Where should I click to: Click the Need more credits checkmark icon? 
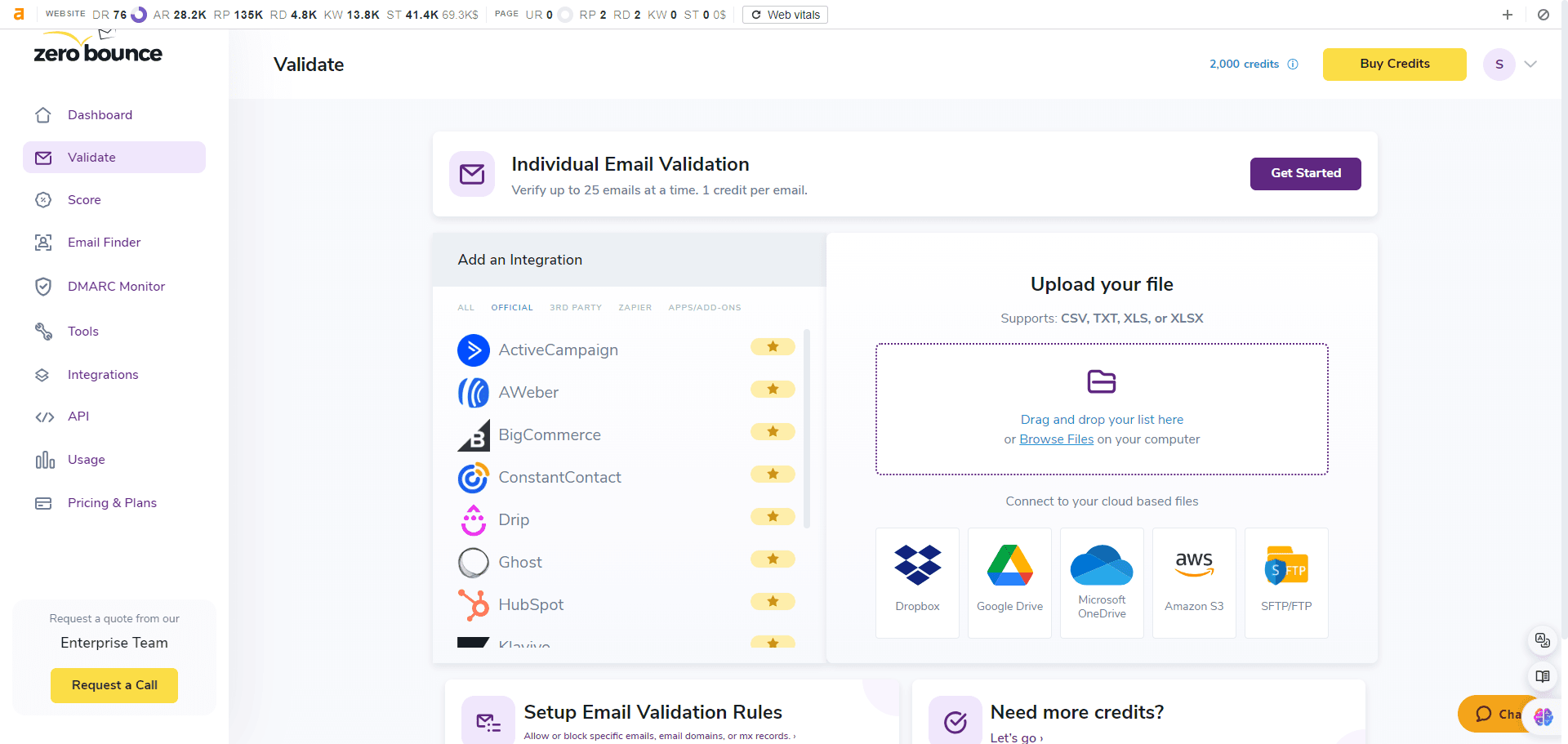tap(955, 722)
